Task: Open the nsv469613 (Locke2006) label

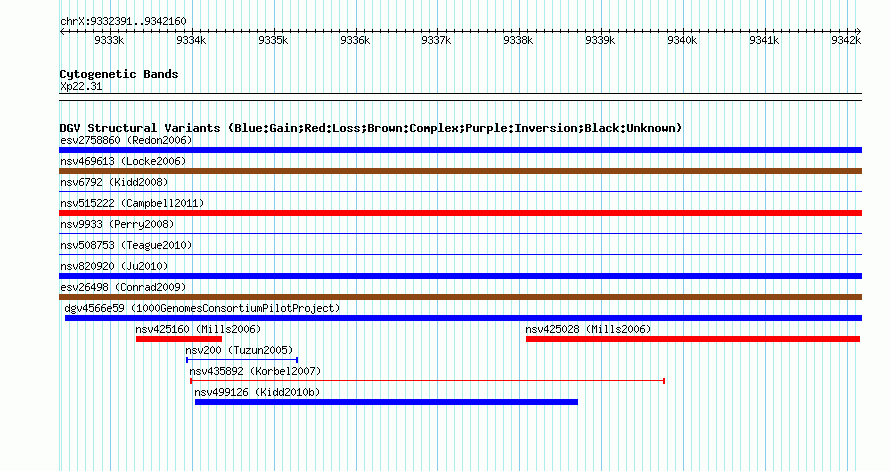Action: (x=123, y=161)
